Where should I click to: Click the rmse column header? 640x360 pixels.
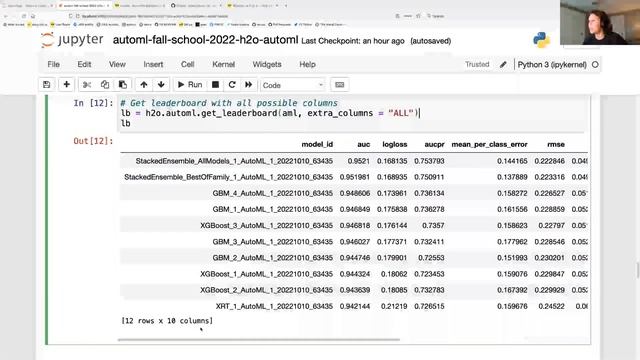point(556,144)
